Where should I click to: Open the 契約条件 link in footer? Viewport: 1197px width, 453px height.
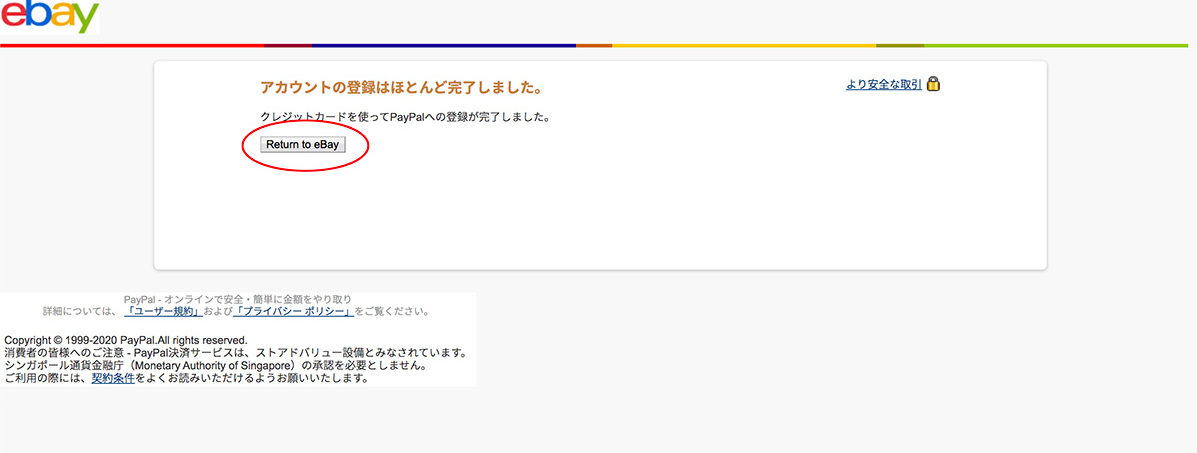coord(113,379)
